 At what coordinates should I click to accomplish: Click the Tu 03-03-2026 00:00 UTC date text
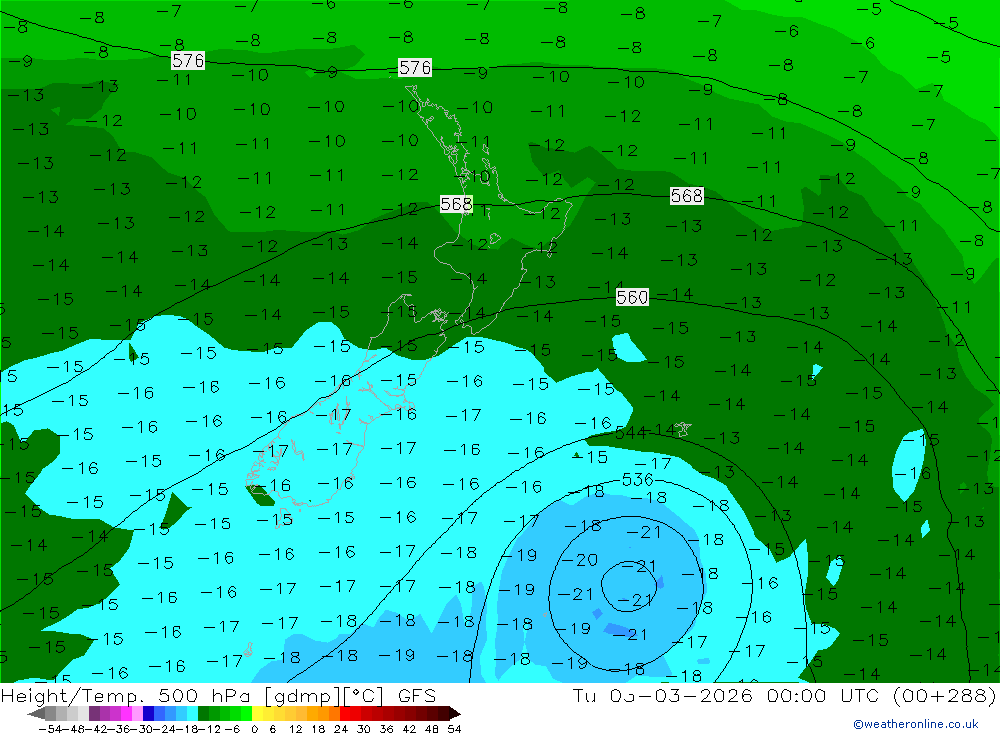pyautogui.click(x=724, y=695)
